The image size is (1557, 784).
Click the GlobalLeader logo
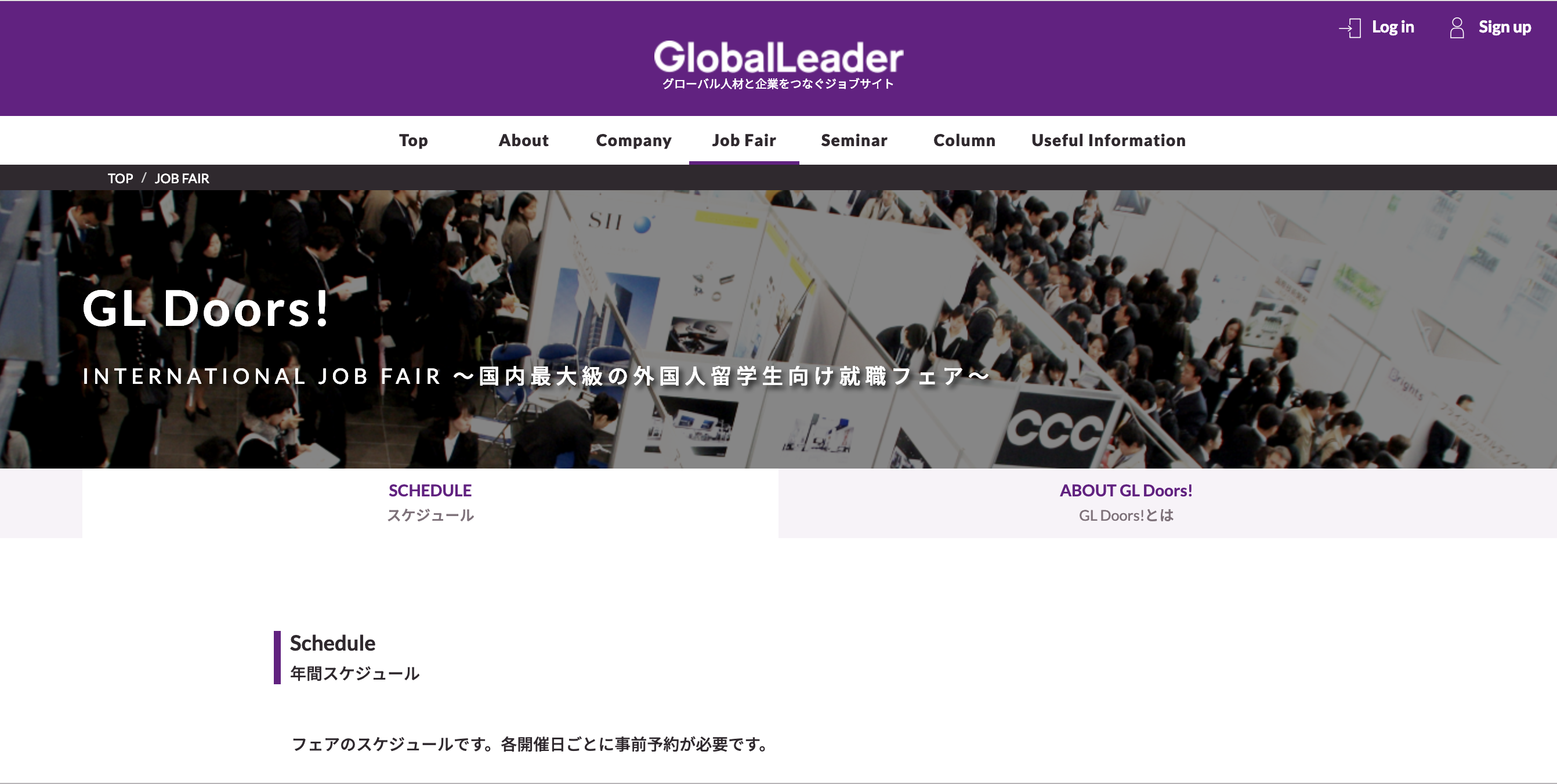(778, 57)
